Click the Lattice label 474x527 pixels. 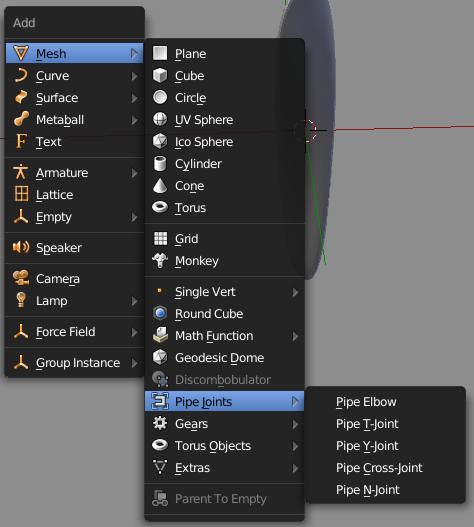pos(54,195)
